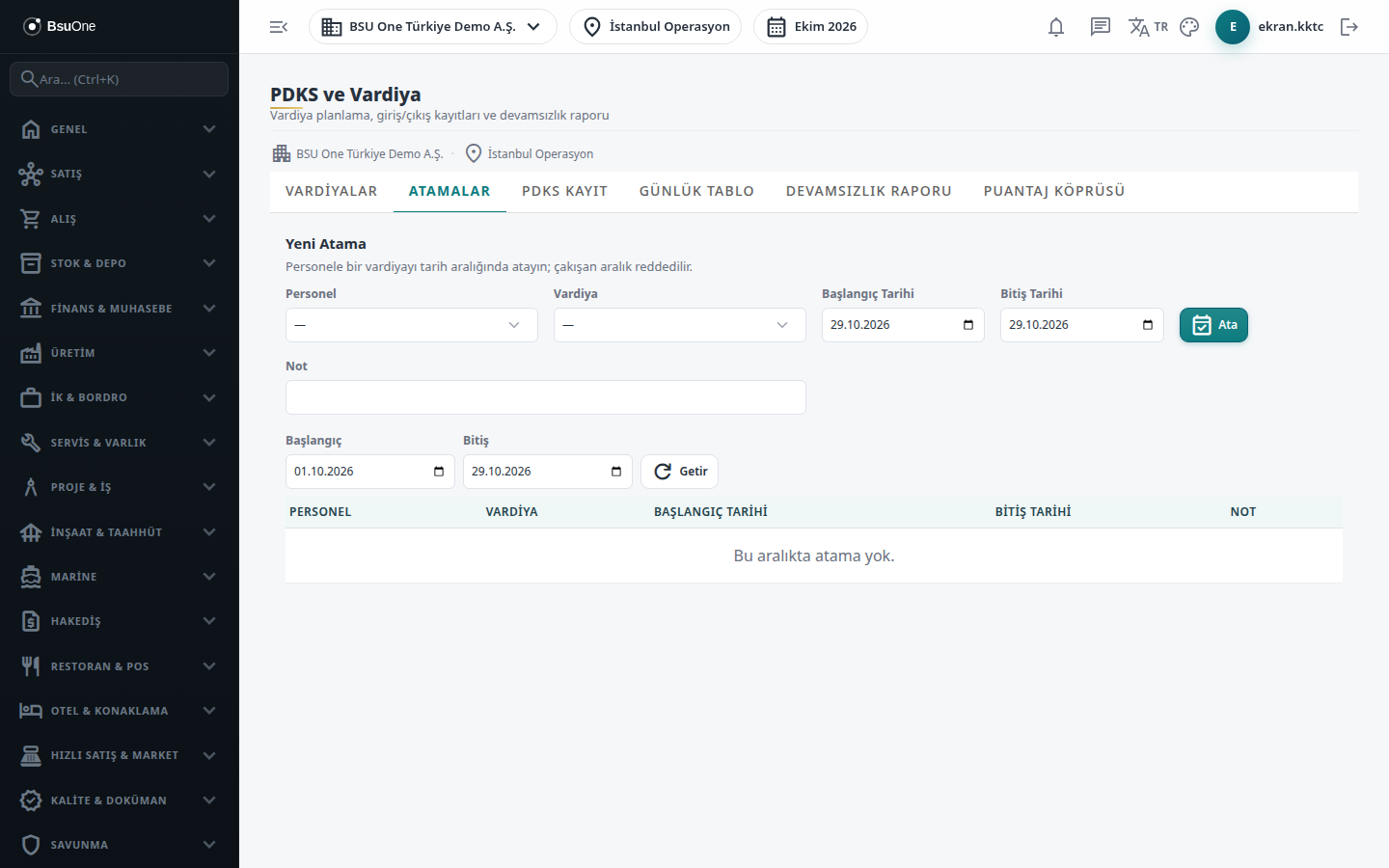
Task: Open the Günlük Tablo tab
Action: (x=696, y=191)
